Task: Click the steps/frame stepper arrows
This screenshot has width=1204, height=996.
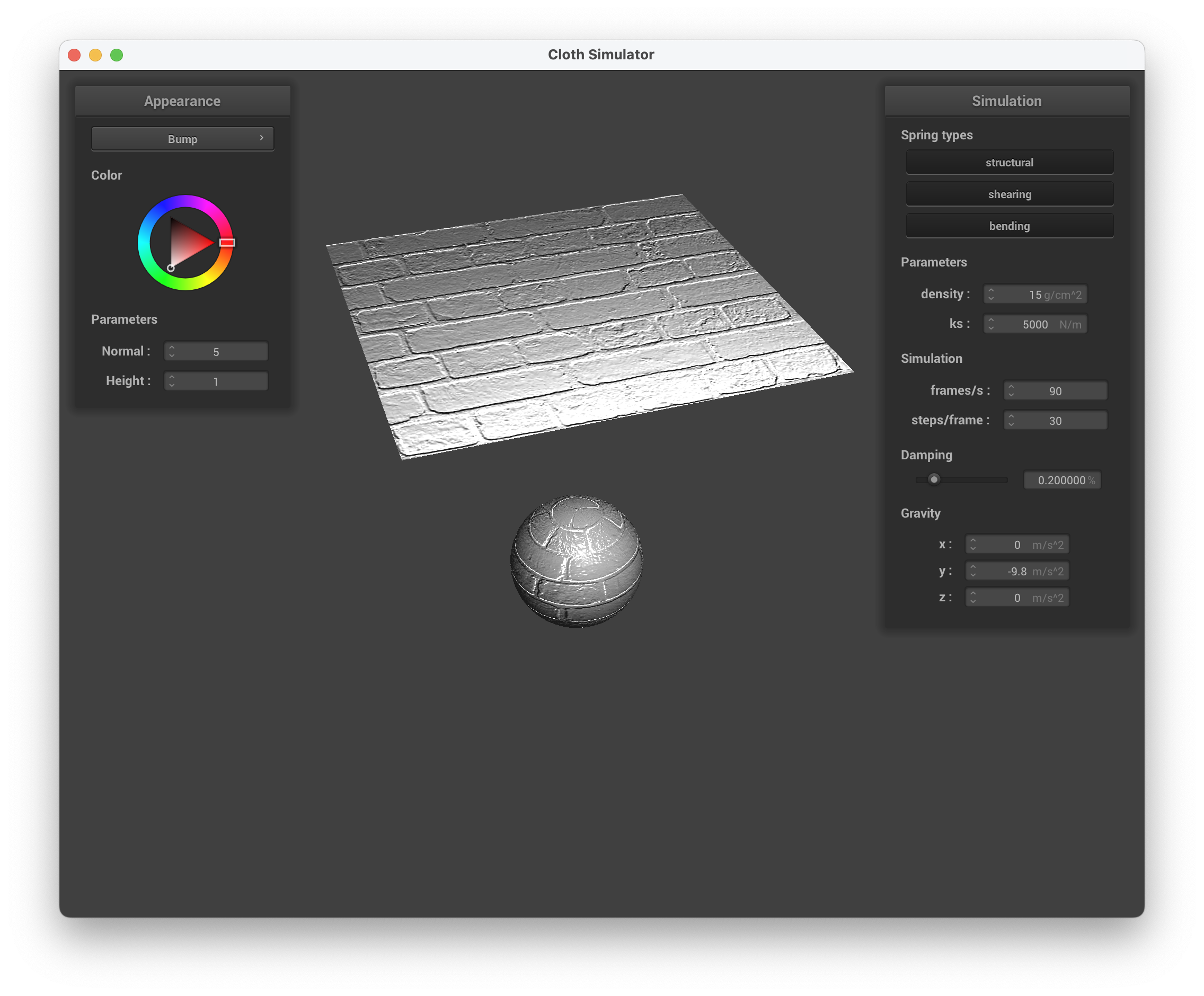Action: (1011, 421)
